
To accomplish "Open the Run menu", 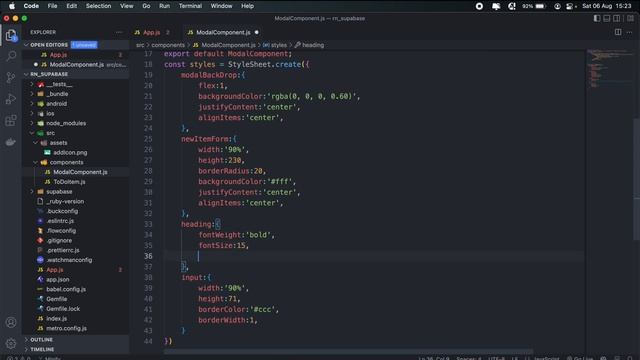I will coord(164,6).
